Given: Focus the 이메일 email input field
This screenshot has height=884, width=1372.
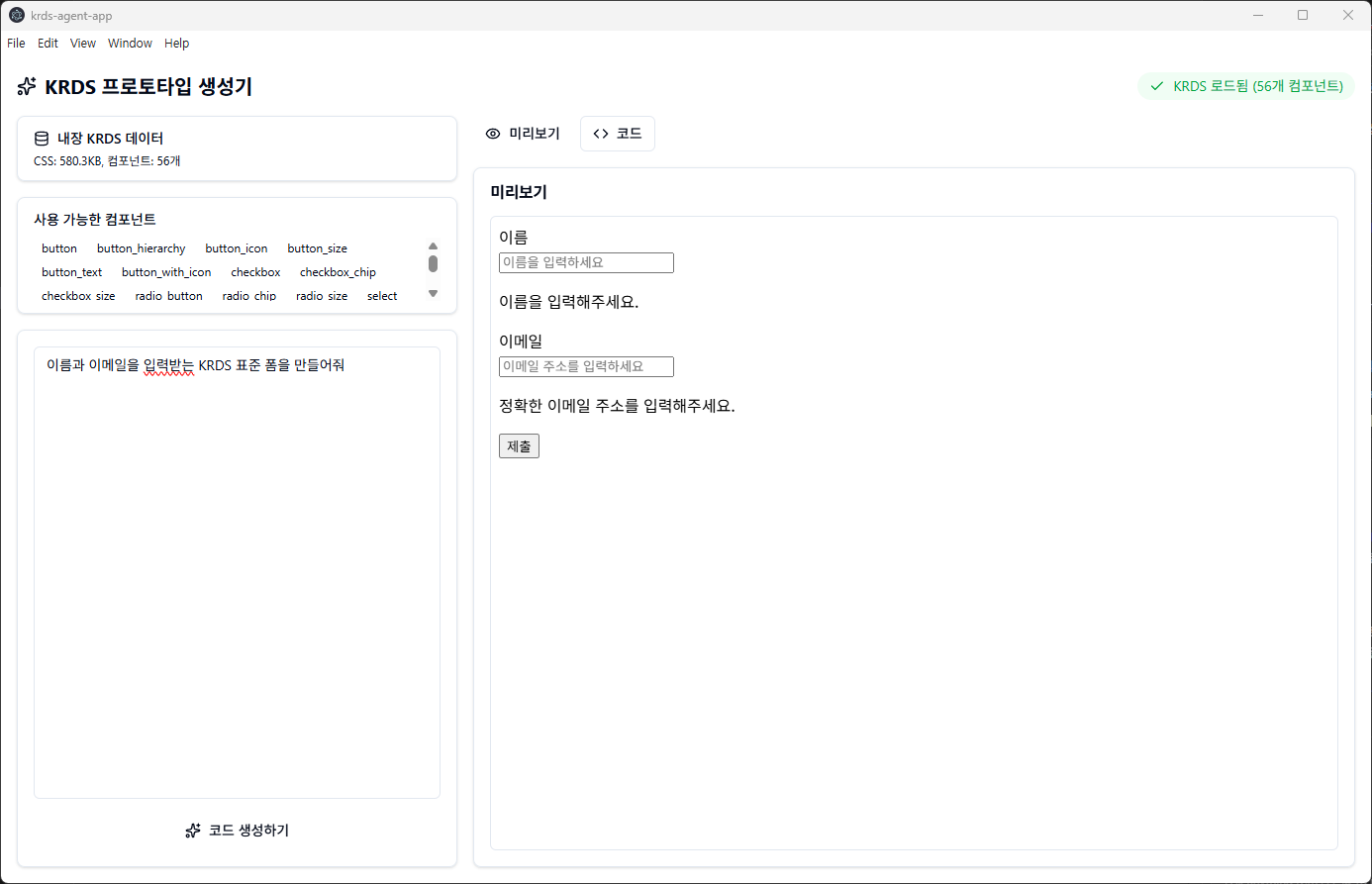Looking at the screenshot, I should click(x=586, y=366).
